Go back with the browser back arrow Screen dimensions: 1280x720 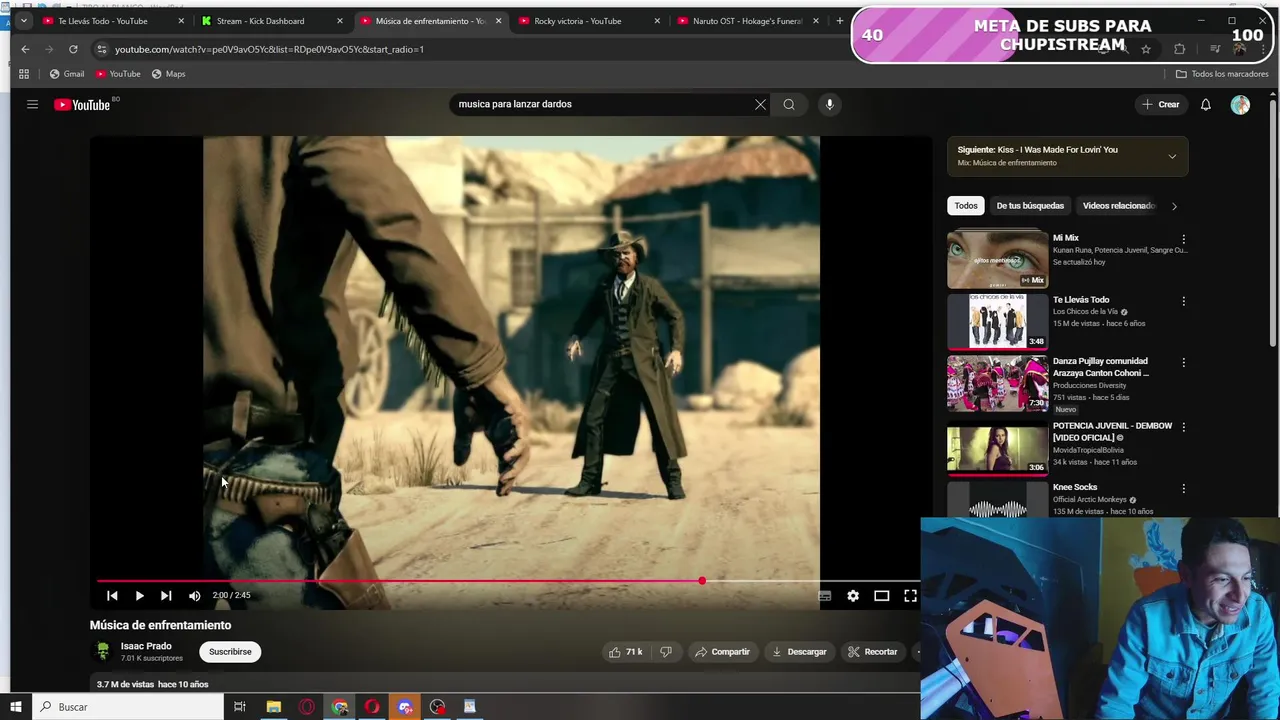point(25,49)
